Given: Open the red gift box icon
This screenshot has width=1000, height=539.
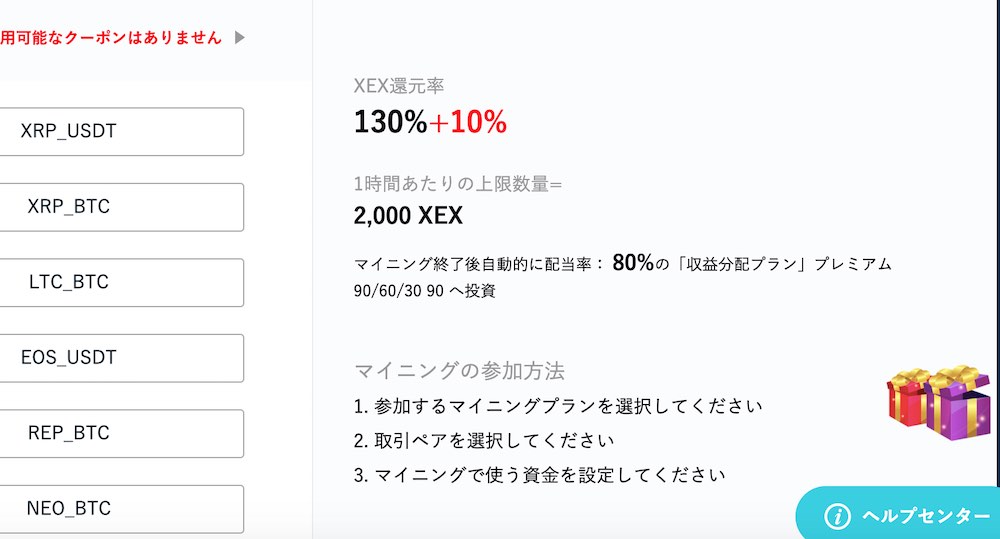Looking at the screenshot, I should (906, 398).
